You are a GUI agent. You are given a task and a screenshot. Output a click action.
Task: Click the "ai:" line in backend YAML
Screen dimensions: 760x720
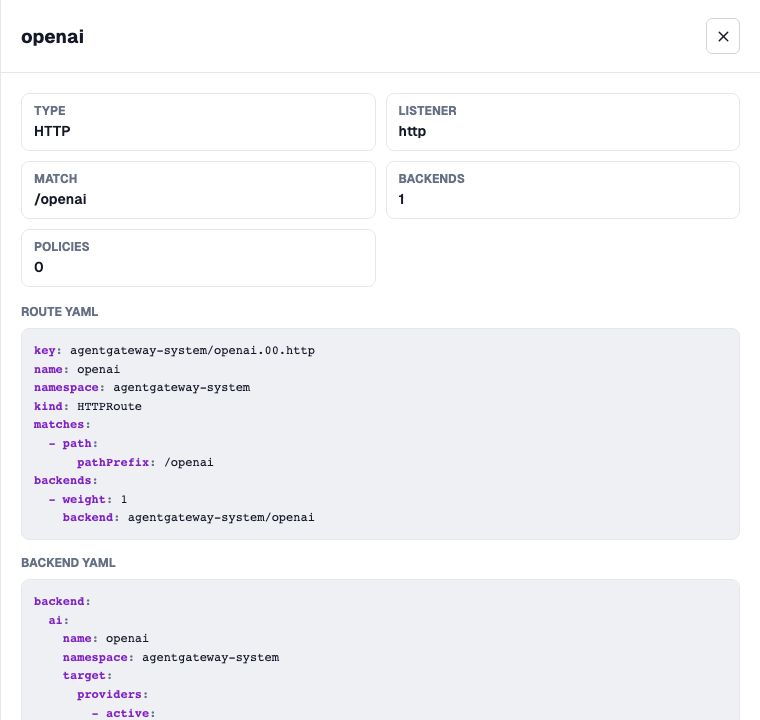click(x=59, y=621)
